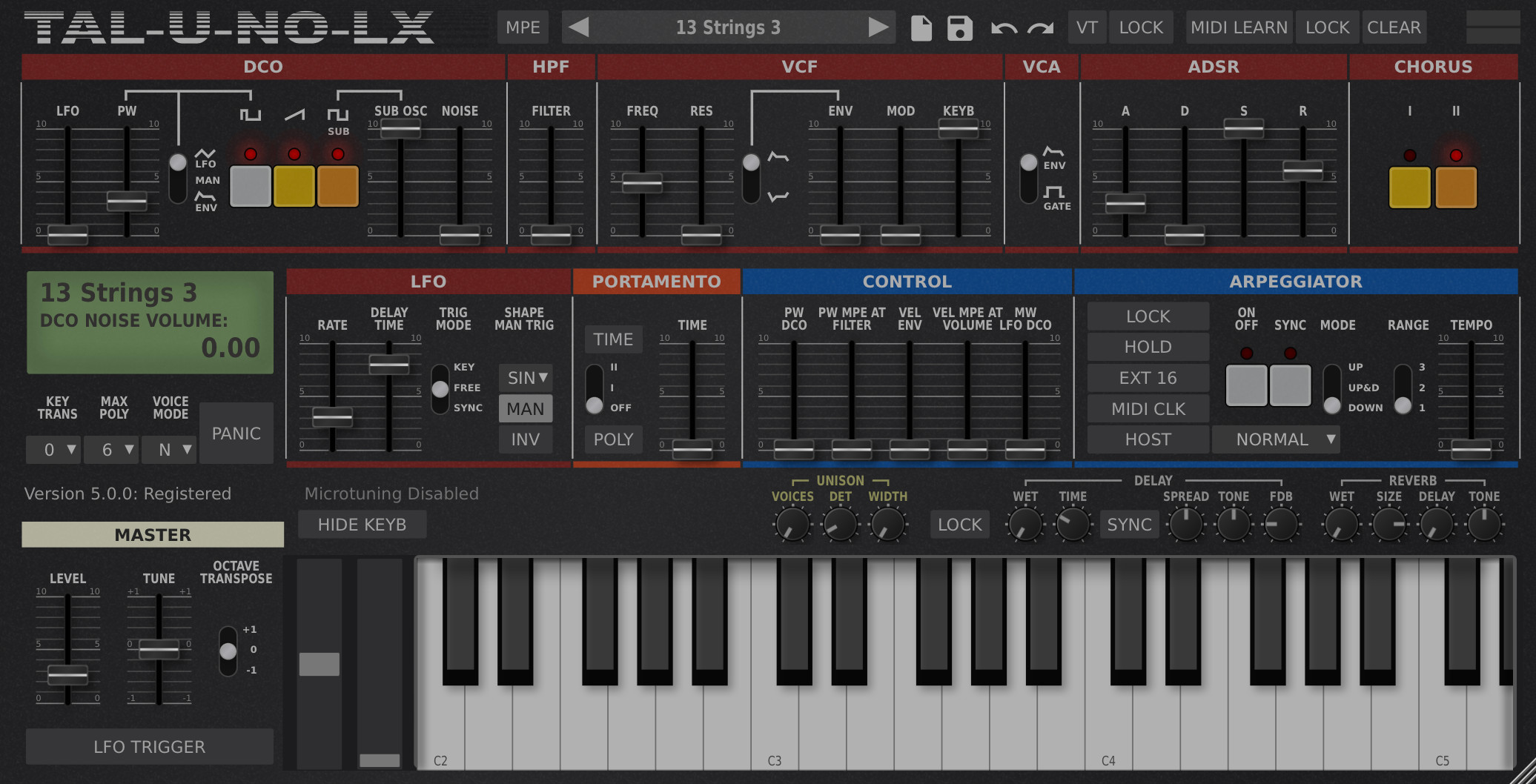1536x784 pixels.
Task: Enable Chorus I button
Action: tap(1410, 187)
